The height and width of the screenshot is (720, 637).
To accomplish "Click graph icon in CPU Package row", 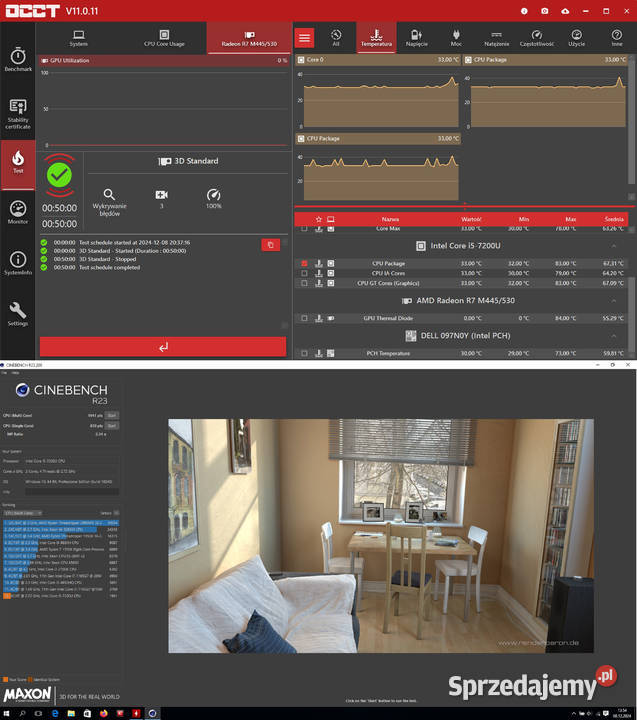I will coord(319,264).
